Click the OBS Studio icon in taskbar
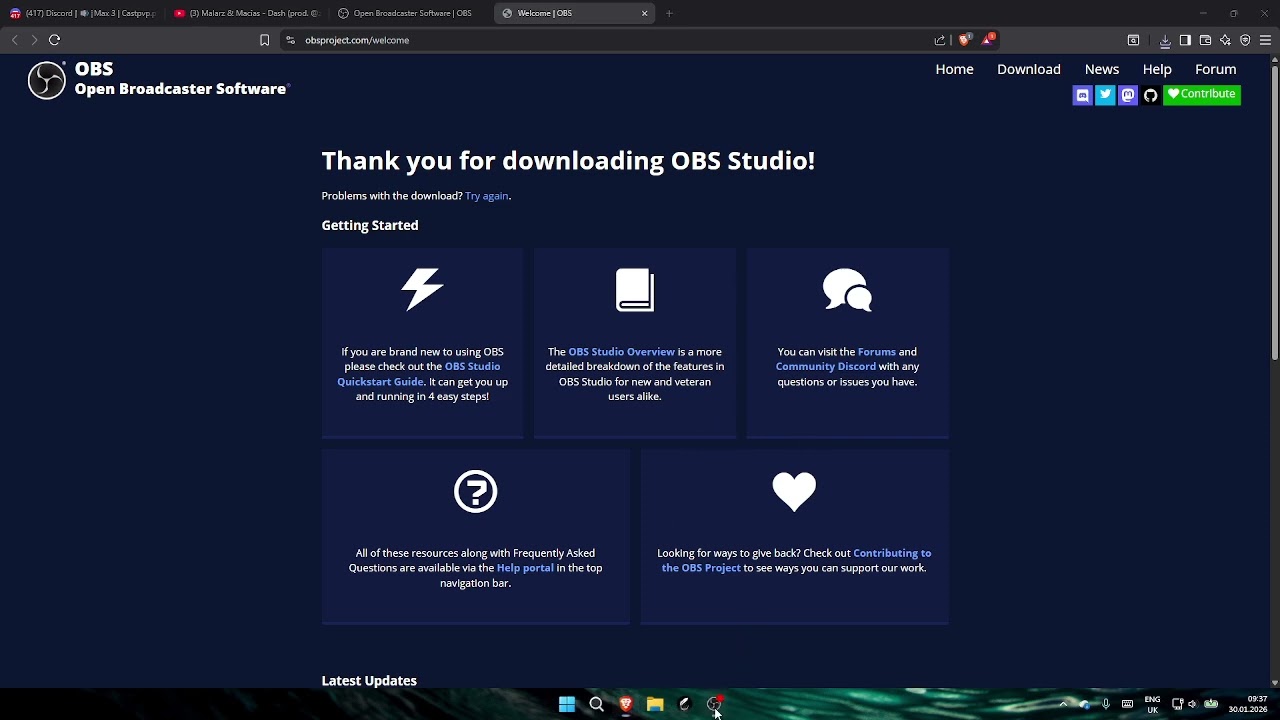Image resolution: width=1280 pixels, height=720 pixels. [x=714, y=704]
